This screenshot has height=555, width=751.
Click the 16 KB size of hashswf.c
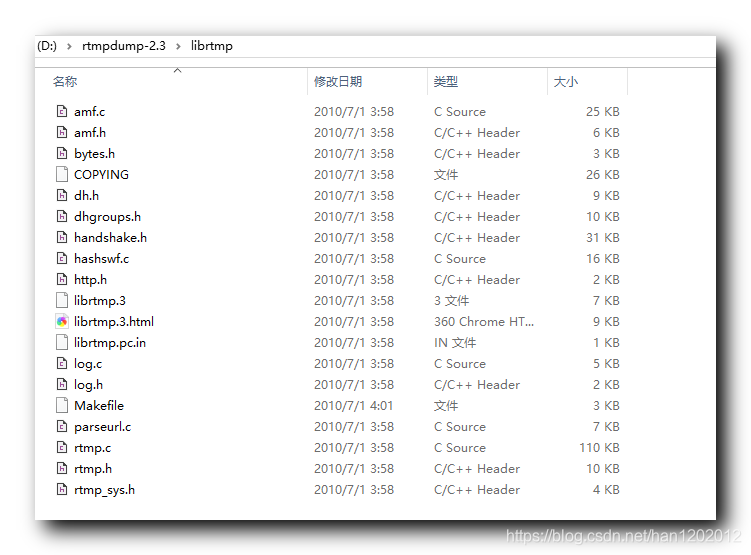(603, 259)
